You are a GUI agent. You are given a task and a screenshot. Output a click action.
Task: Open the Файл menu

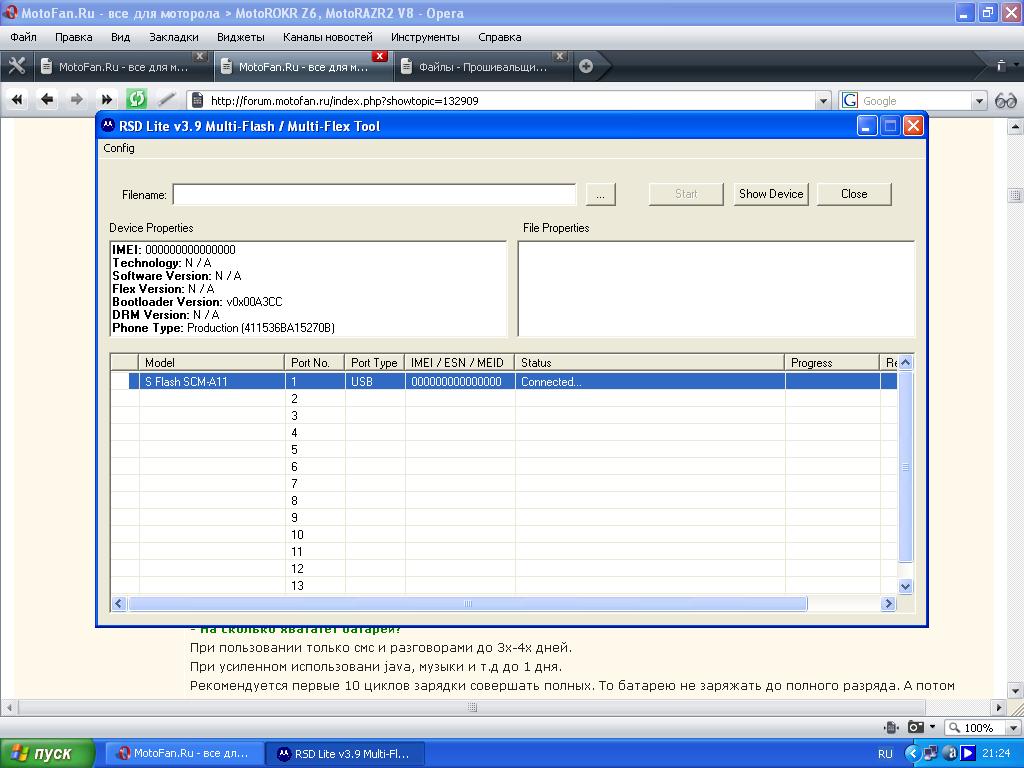pos(24,37)
